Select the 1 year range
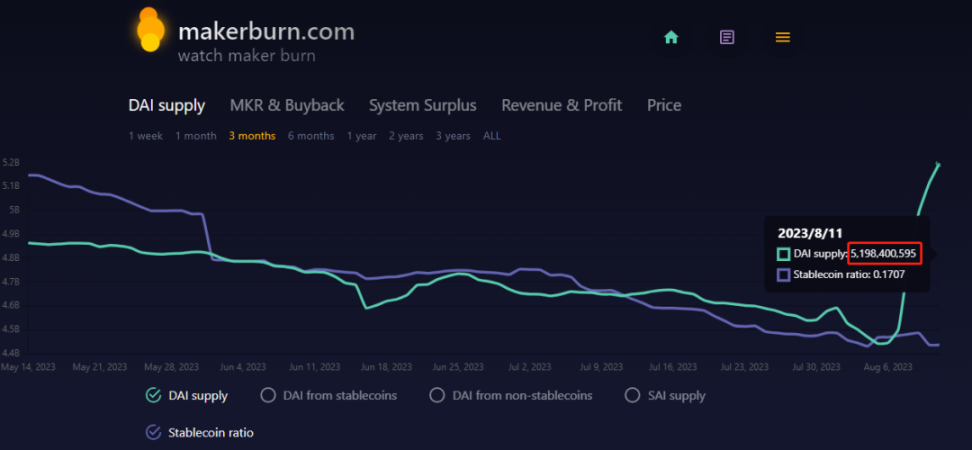 pyautogui.click(x=361, y=136)
